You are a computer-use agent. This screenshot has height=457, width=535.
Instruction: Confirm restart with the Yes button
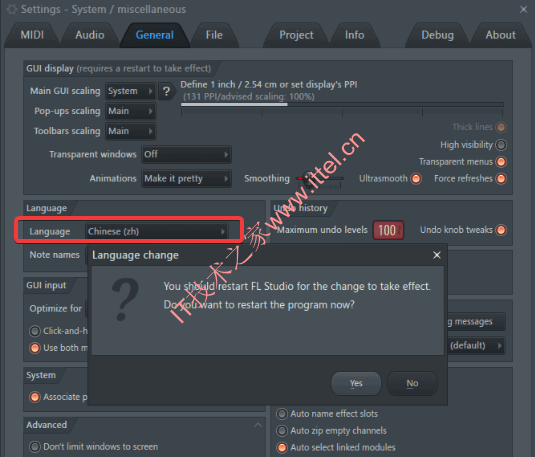pyautogui.click(x=356, y=383)
